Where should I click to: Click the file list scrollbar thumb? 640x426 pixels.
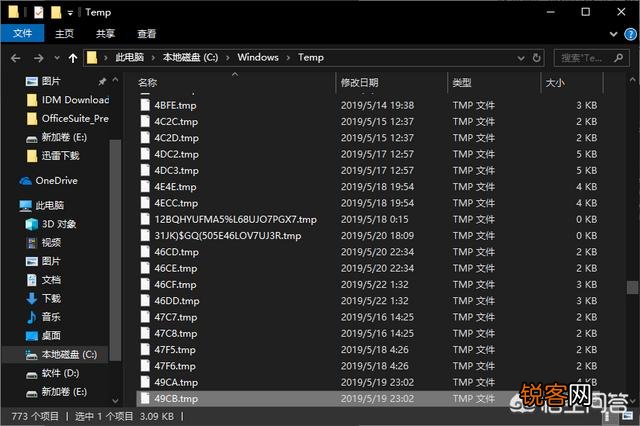[x=632, y=287]
